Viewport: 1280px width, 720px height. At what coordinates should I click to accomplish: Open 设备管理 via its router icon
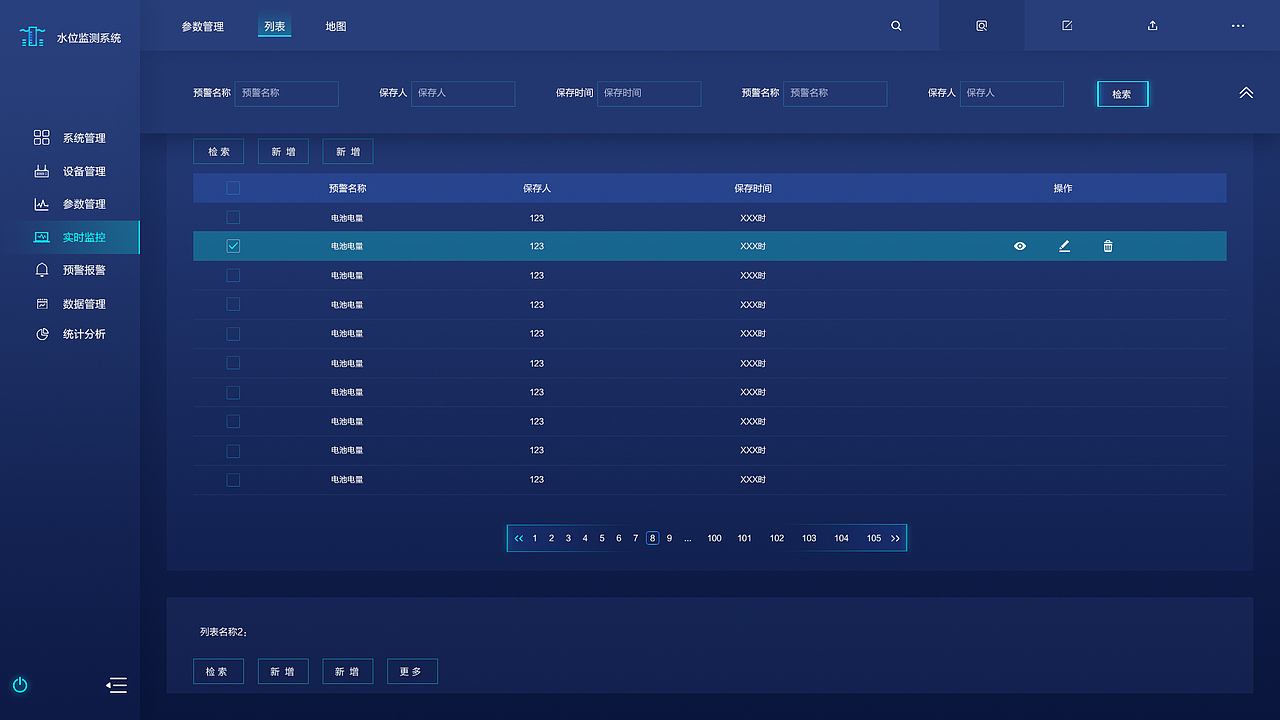[41, 171]
